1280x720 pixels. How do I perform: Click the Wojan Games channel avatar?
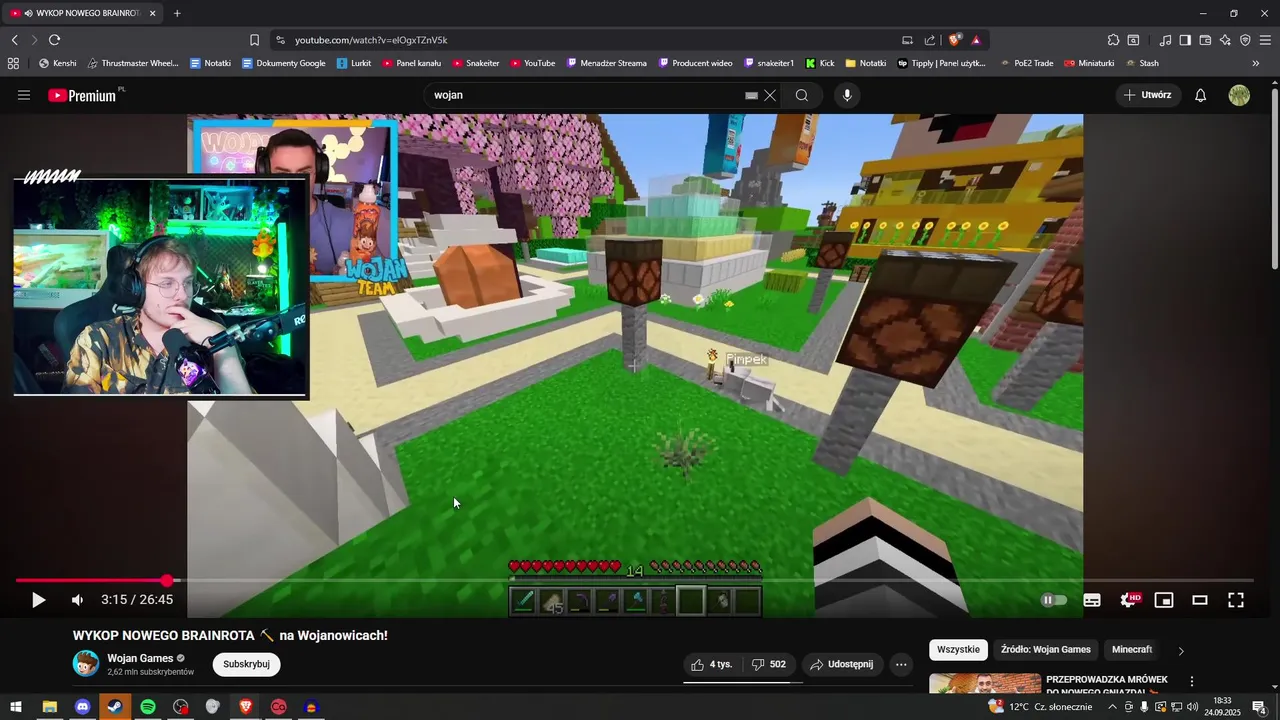point(86,663)
